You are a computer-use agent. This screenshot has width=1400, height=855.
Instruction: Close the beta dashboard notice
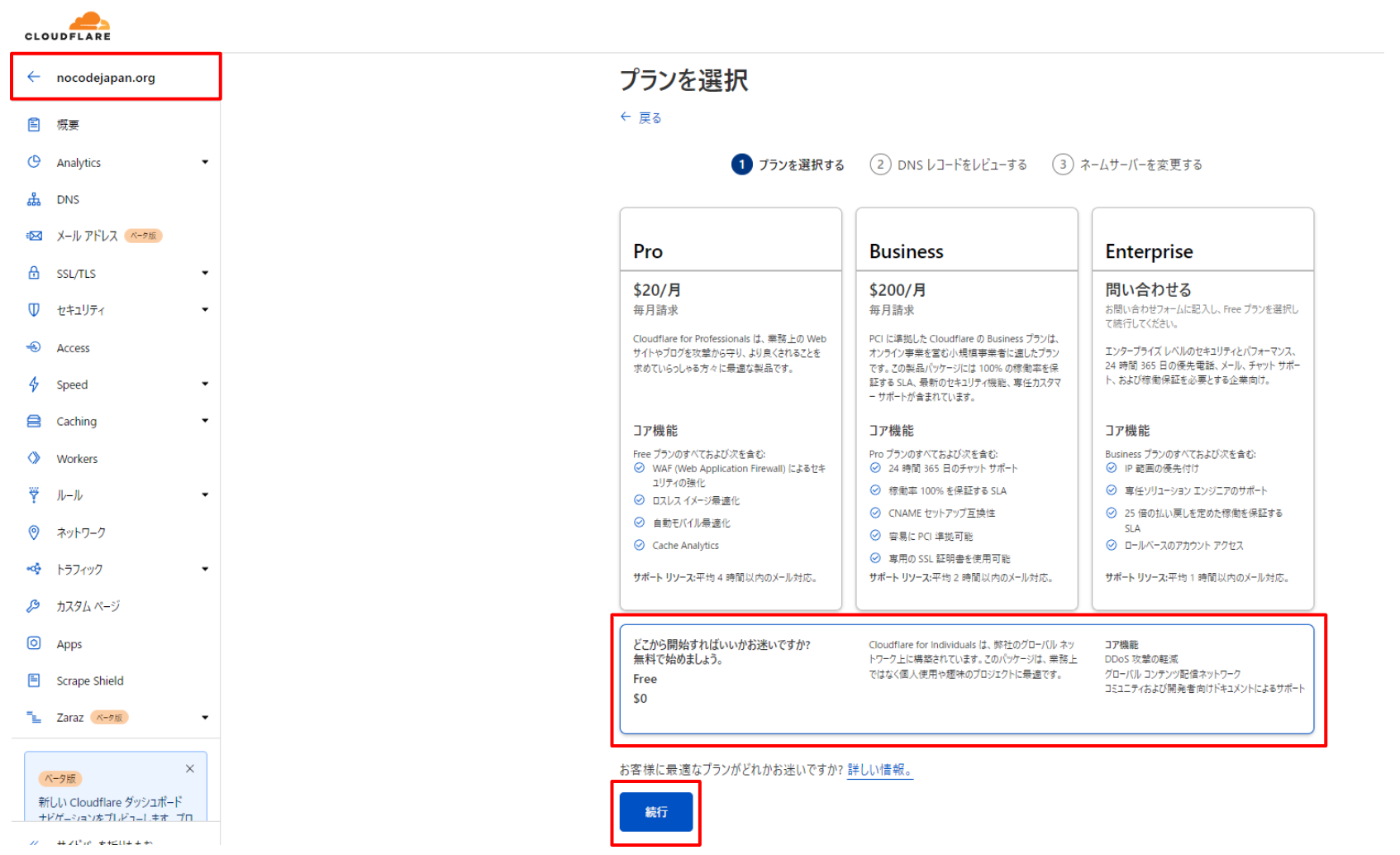pyautogui.click(x=190, y=769)
